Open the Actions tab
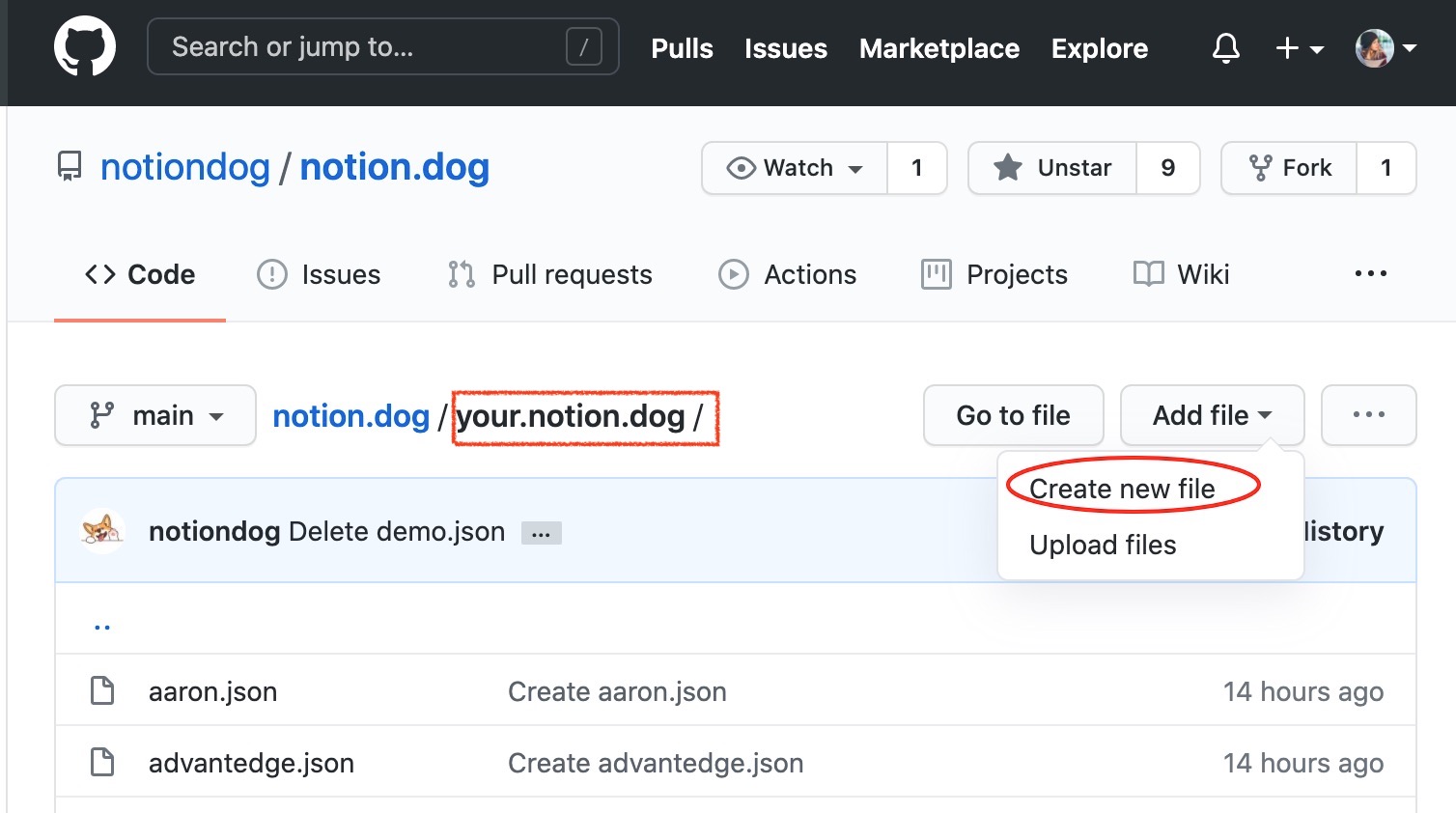This screenshot has height=813, width=1456. tap(788, 274)
